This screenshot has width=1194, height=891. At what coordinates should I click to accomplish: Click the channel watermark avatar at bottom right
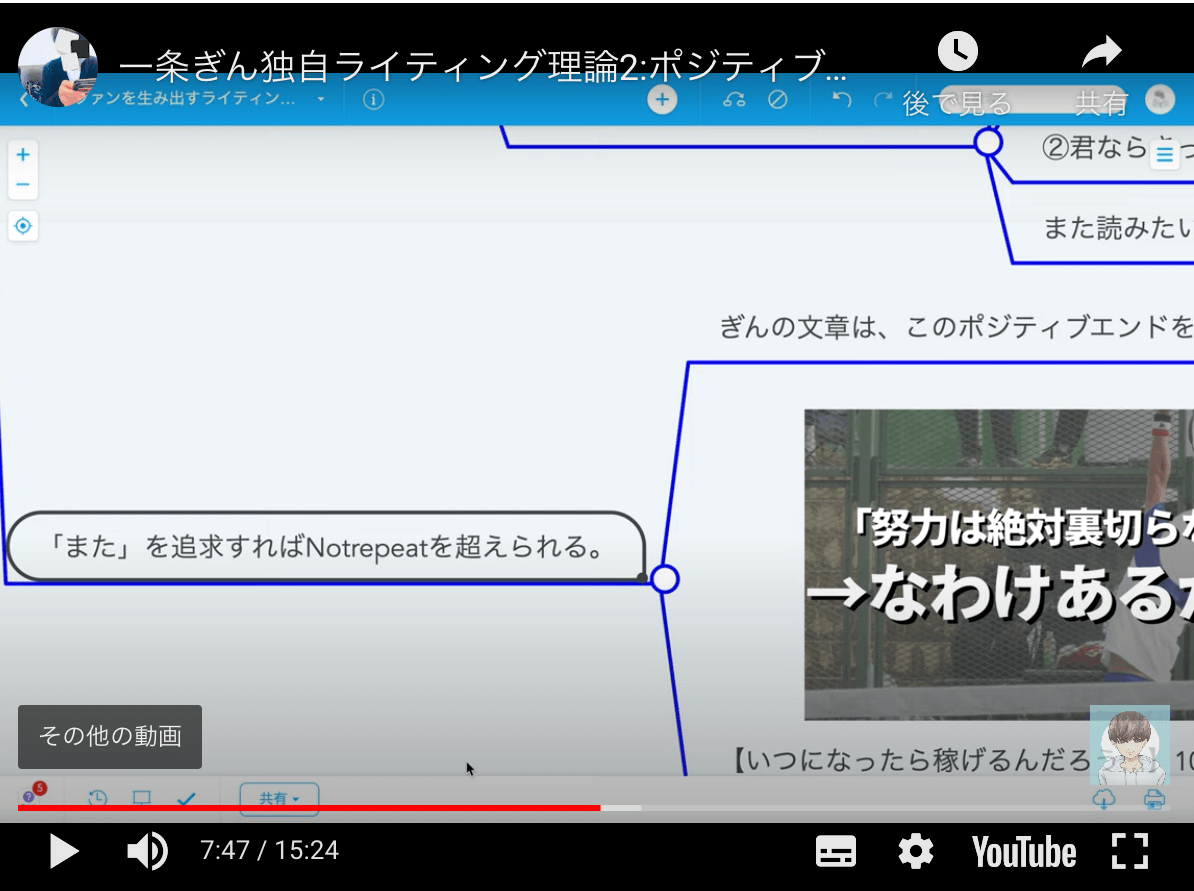click(x=1130, y=745)
